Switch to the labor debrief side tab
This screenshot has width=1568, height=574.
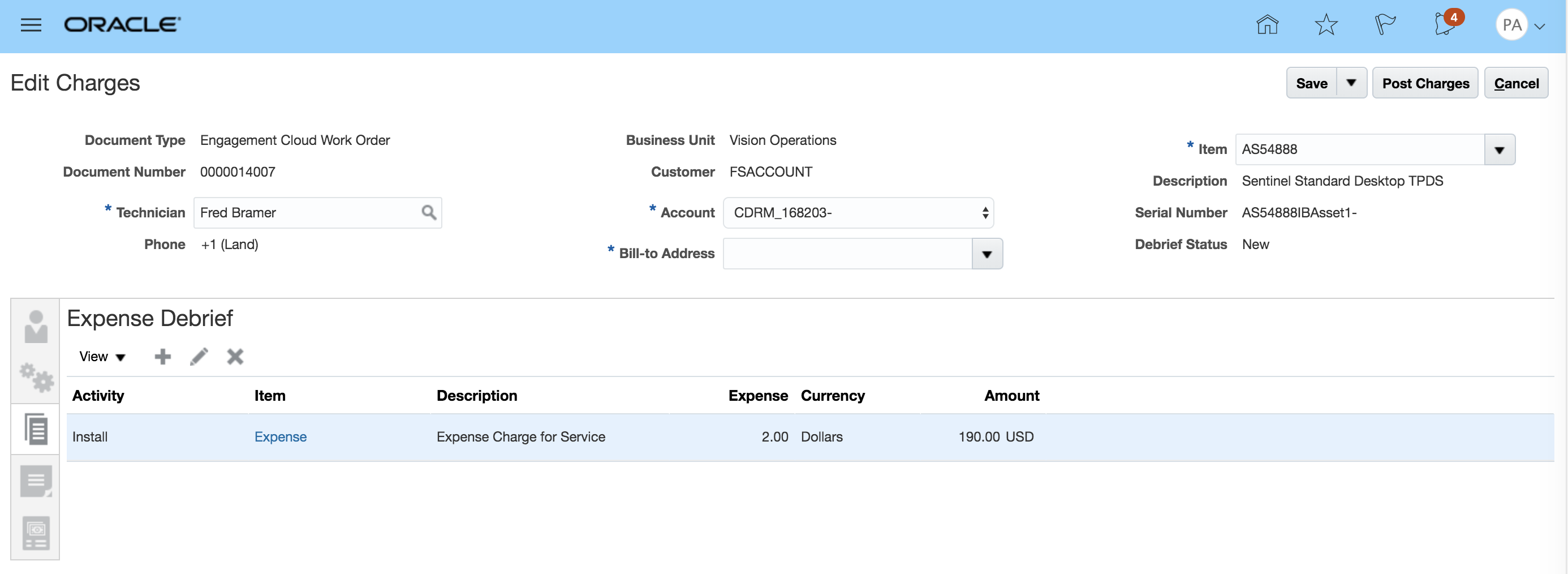(36, 327)
